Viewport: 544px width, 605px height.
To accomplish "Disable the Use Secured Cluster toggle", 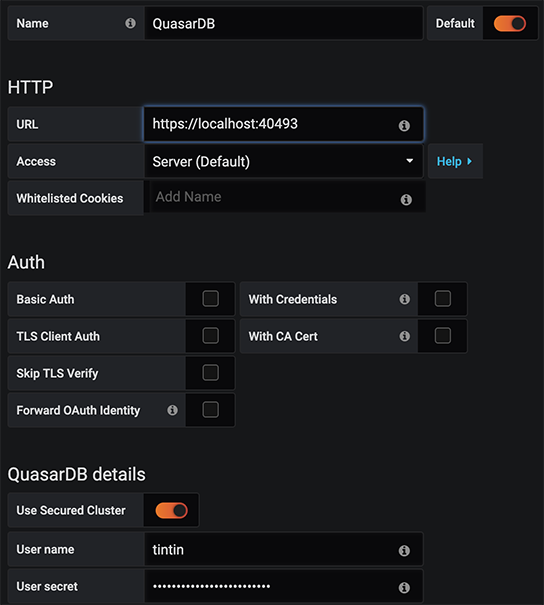I will 171,510.
